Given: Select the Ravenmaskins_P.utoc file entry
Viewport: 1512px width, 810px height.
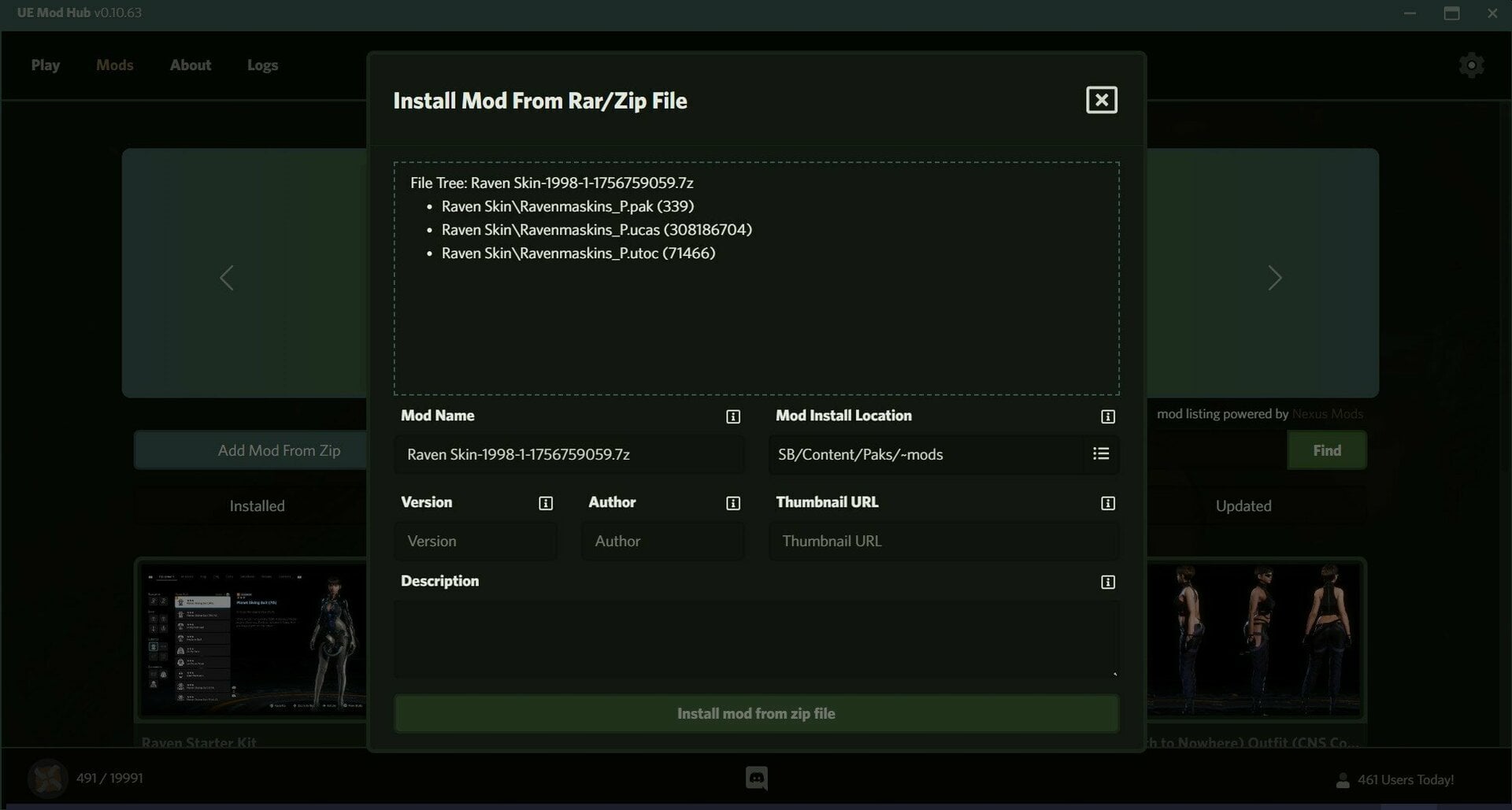Looking at the screenshot, I should [x=578, y=253].
